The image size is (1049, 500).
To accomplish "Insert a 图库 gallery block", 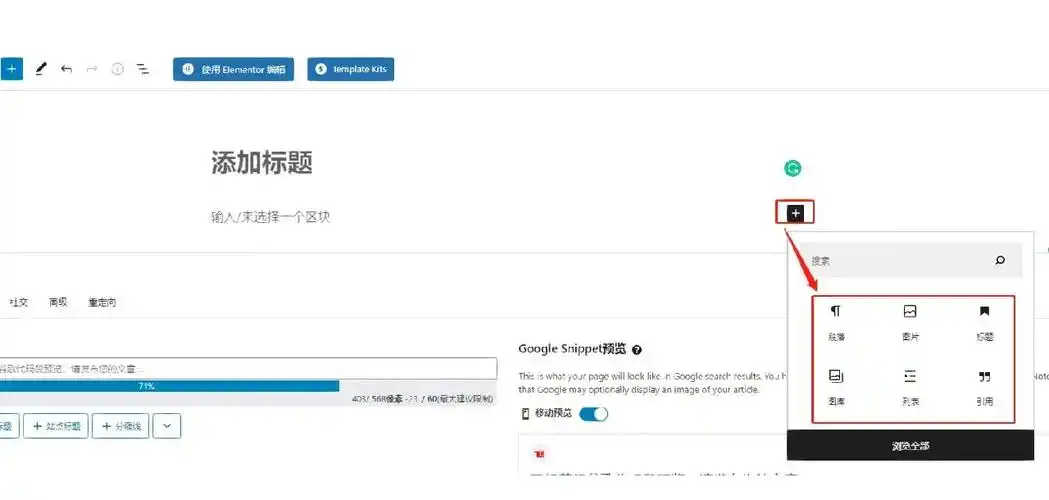I will click(x=836, y=389).
